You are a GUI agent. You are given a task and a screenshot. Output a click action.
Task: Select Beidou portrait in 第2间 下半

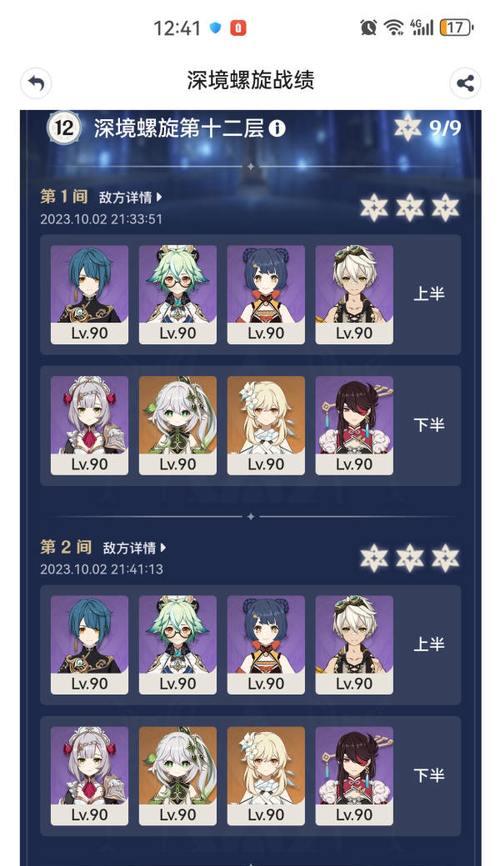point(354,776)
